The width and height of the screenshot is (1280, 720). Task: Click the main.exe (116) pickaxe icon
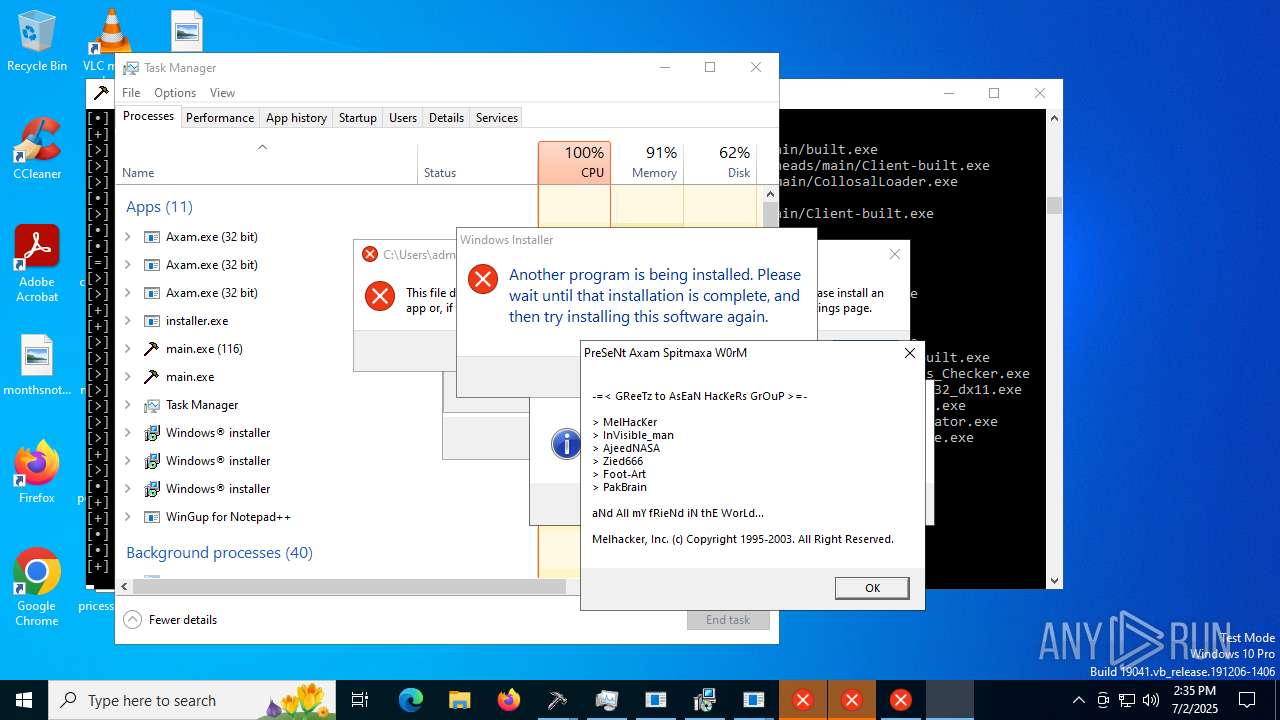pos(152,349)
